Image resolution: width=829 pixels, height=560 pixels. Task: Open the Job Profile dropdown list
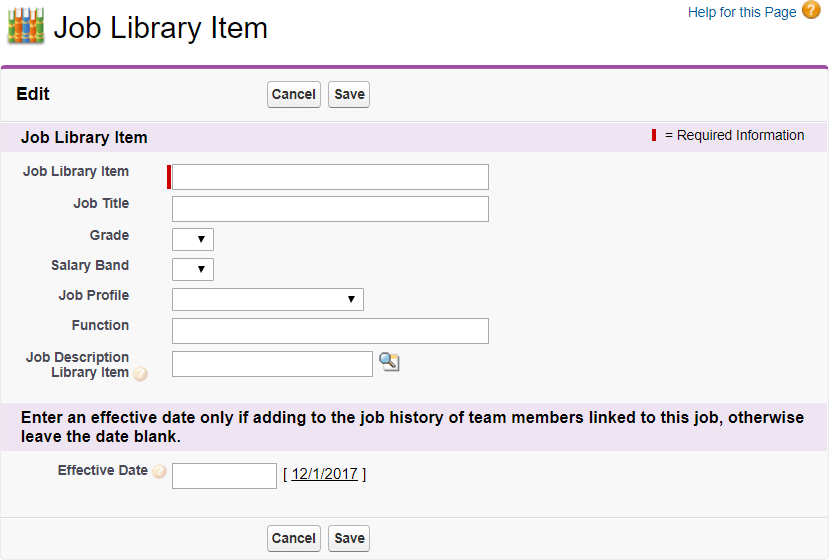268,299
